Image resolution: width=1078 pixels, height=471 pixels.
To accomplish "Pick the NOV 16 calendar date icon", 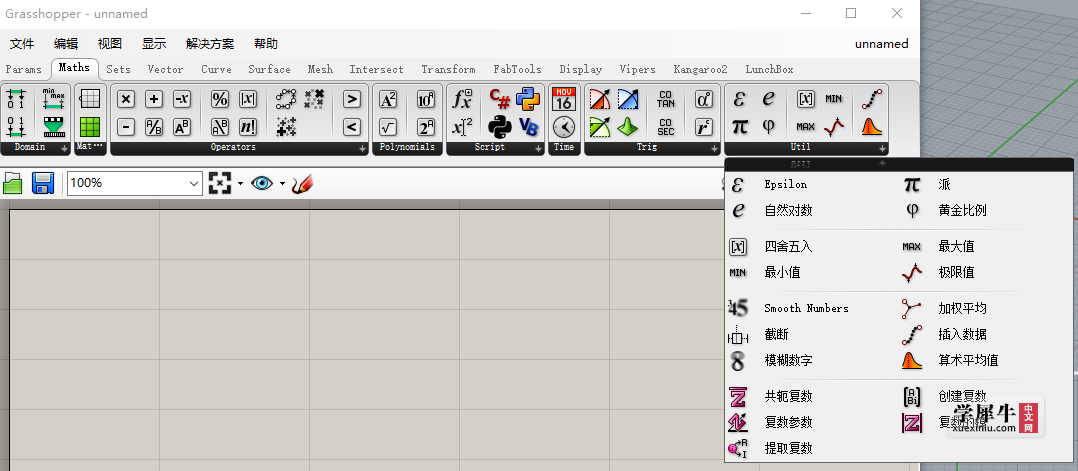I will coord(564,99).
